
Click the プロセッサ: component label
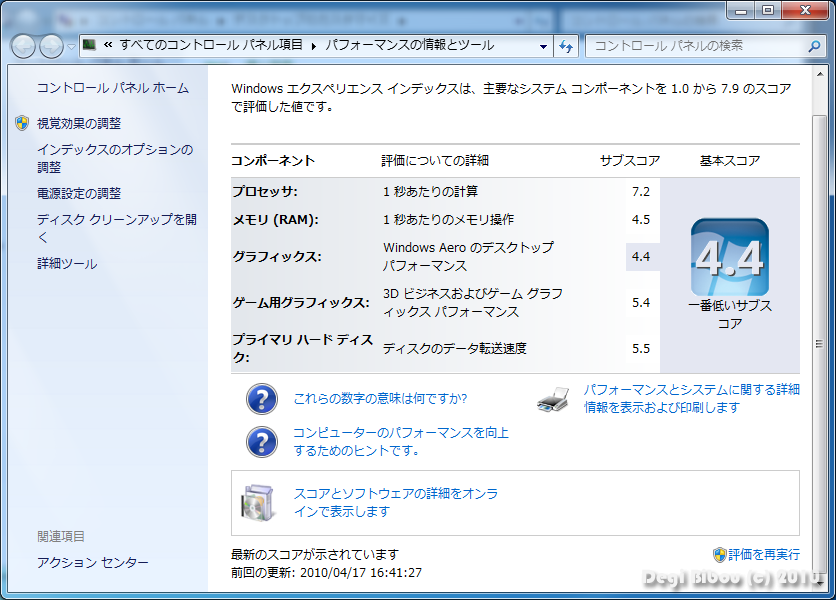tap(265, 191)
